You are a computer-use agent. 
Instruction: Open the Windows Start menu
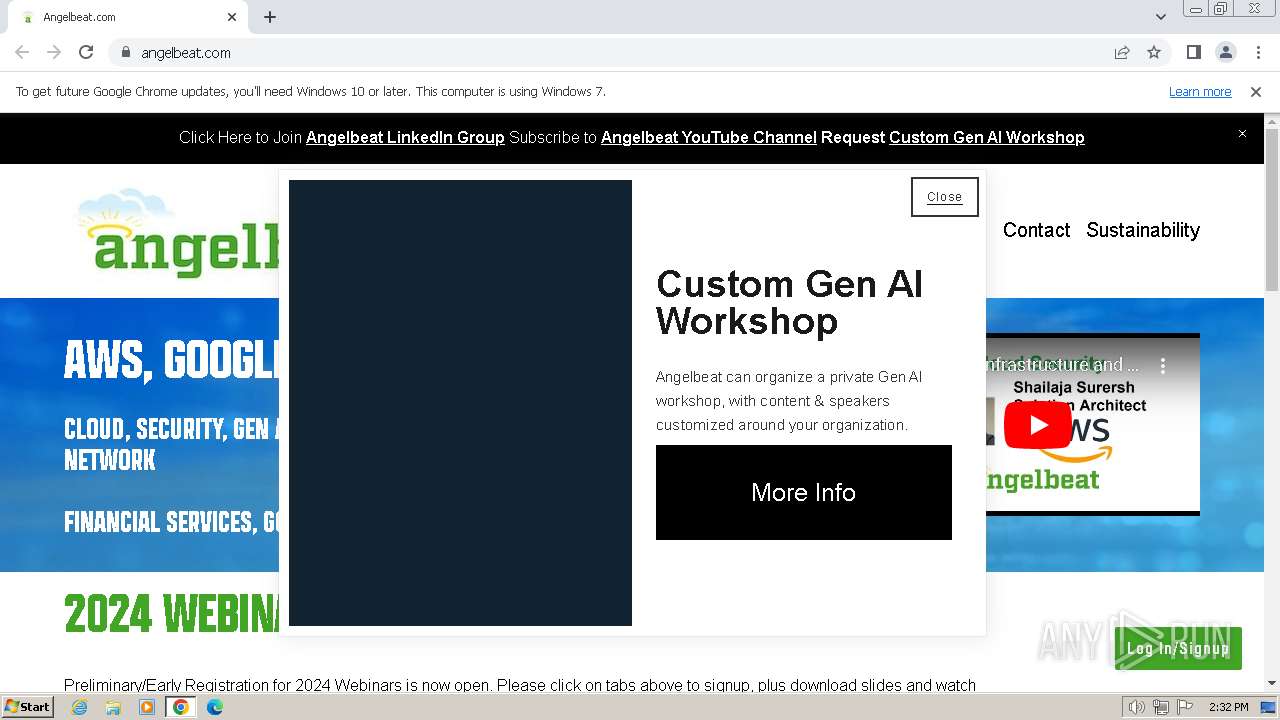pos(27,706)
